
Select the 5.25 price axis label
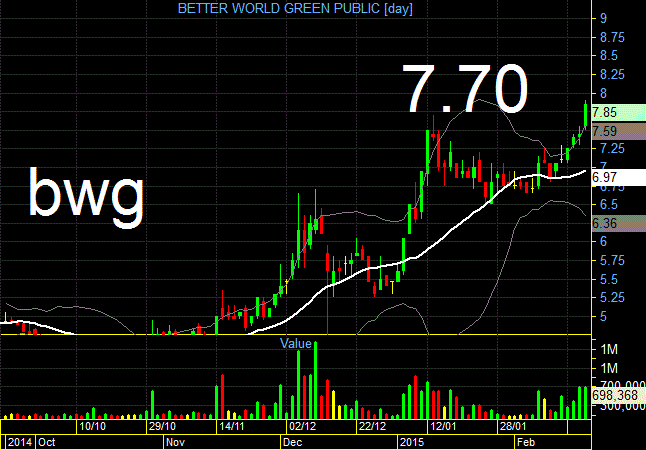pos(612,298)
